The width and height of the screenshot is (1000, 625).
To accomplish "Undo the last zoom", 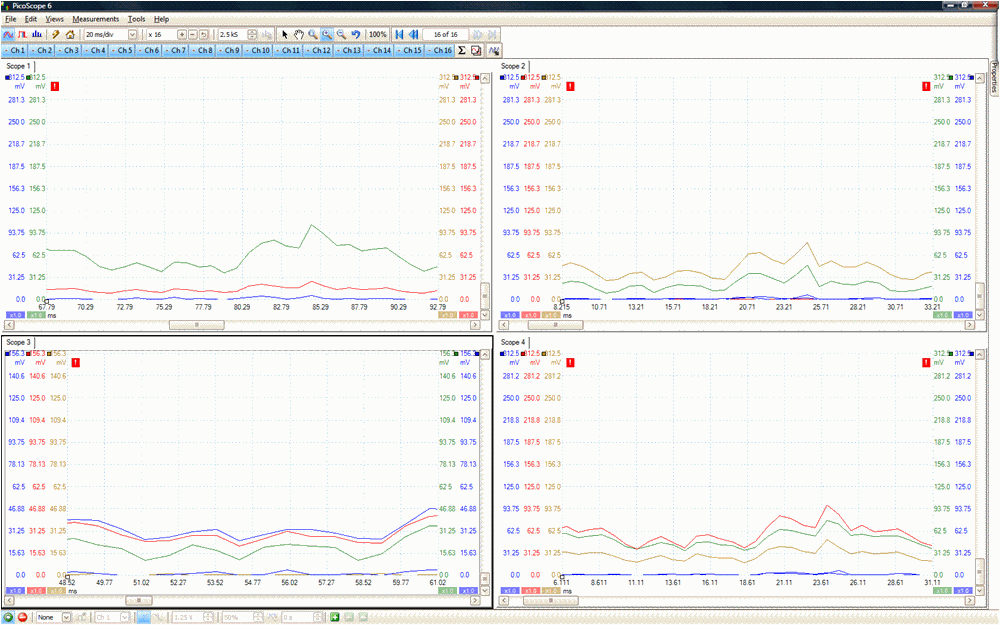I will [x=355, y=34].
